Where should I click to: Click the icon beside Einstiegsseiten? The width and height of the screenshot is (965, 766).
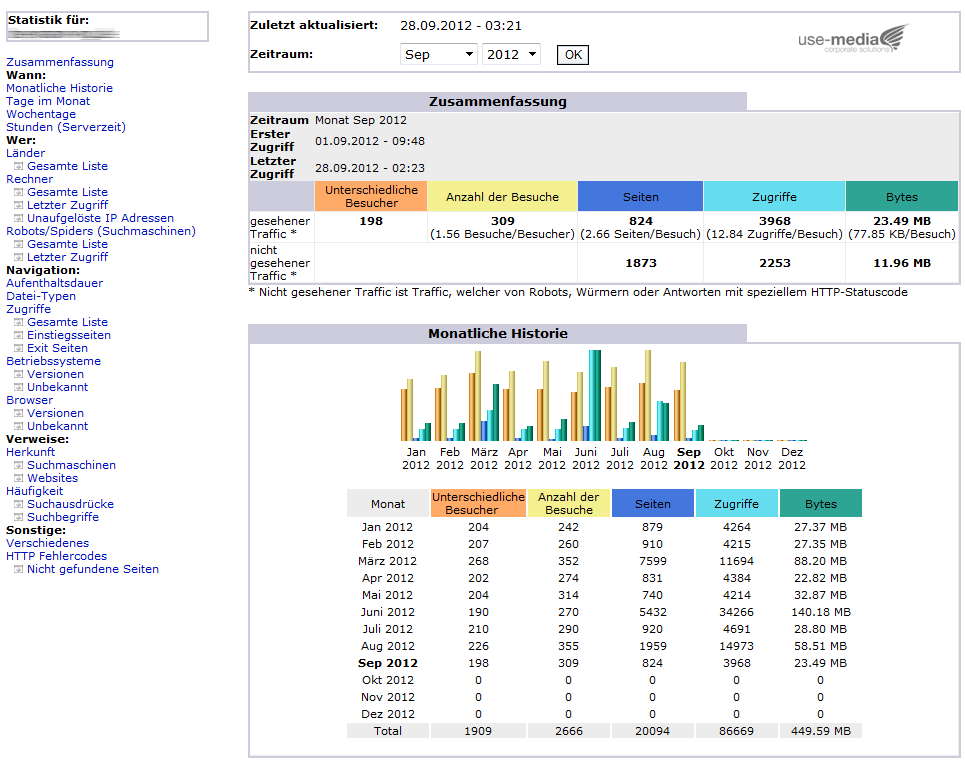coord(18,335)
